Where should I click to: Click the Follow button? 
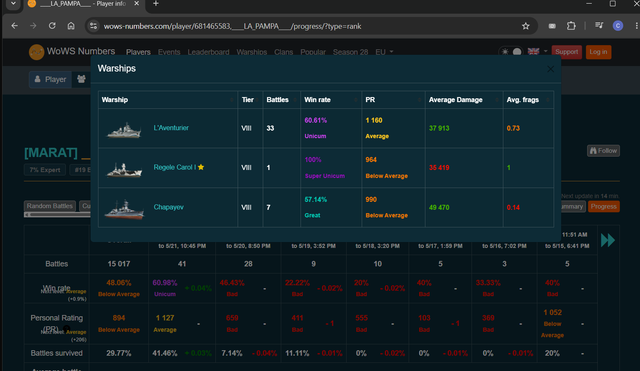point(603,151)
